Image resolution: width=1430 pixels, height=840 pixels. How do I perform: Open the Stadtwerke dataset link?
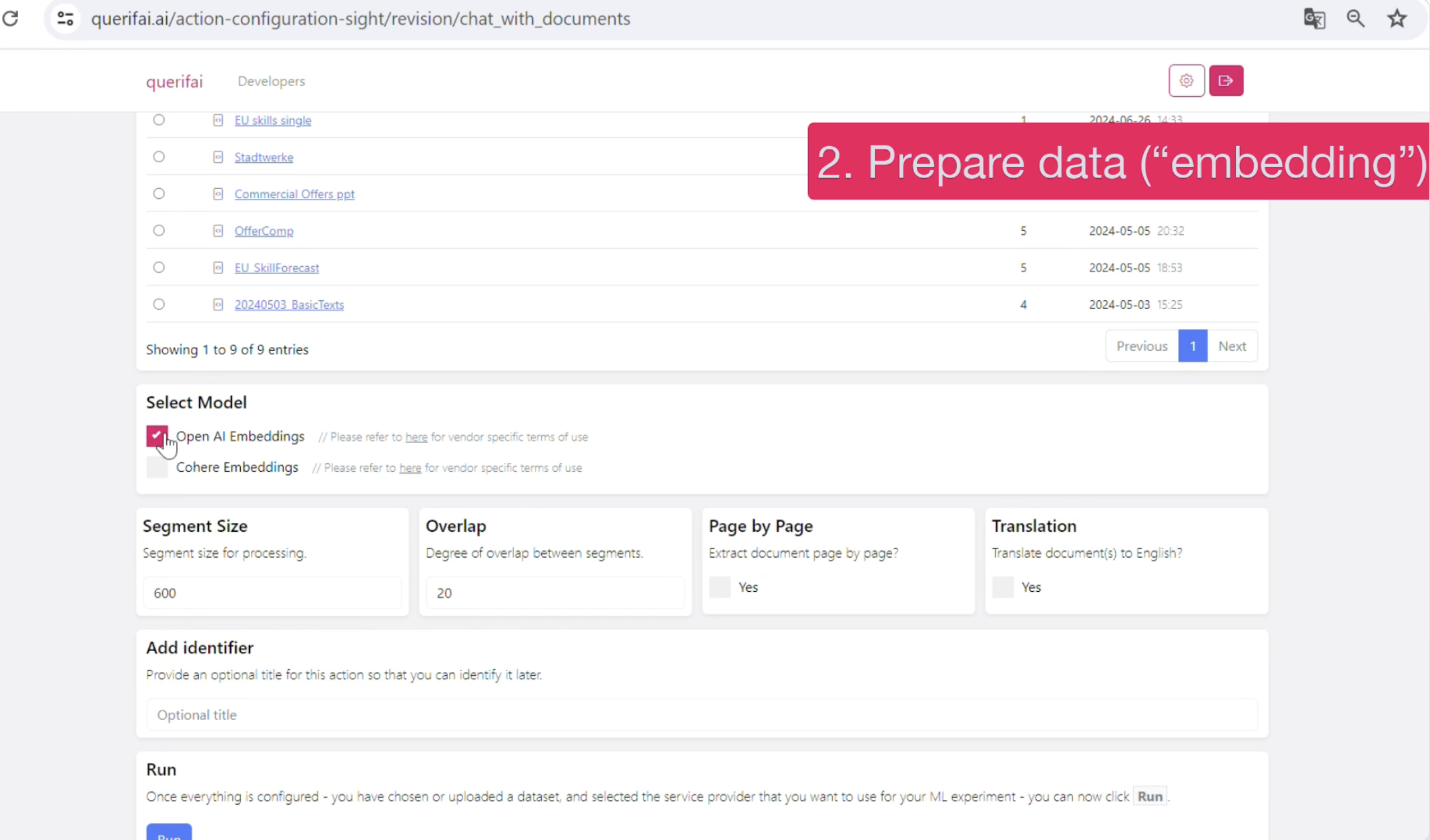pos(264,157)
